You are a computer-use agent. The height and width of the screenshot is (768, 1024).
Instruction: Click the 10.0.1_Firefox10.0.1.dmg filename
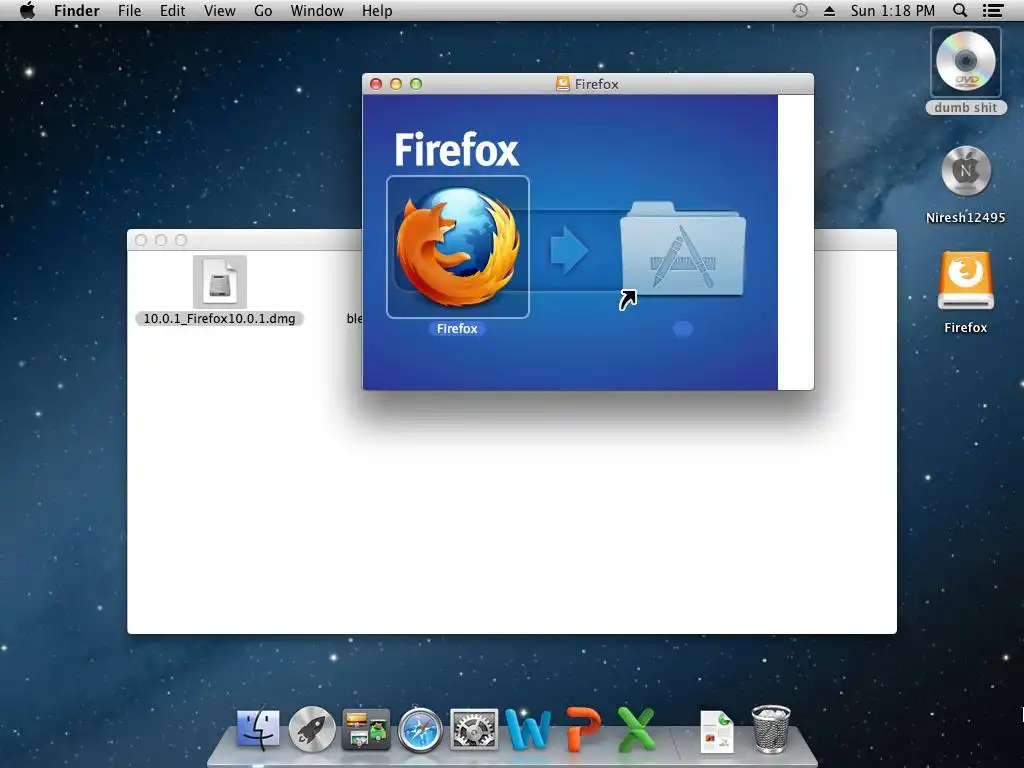219,319
